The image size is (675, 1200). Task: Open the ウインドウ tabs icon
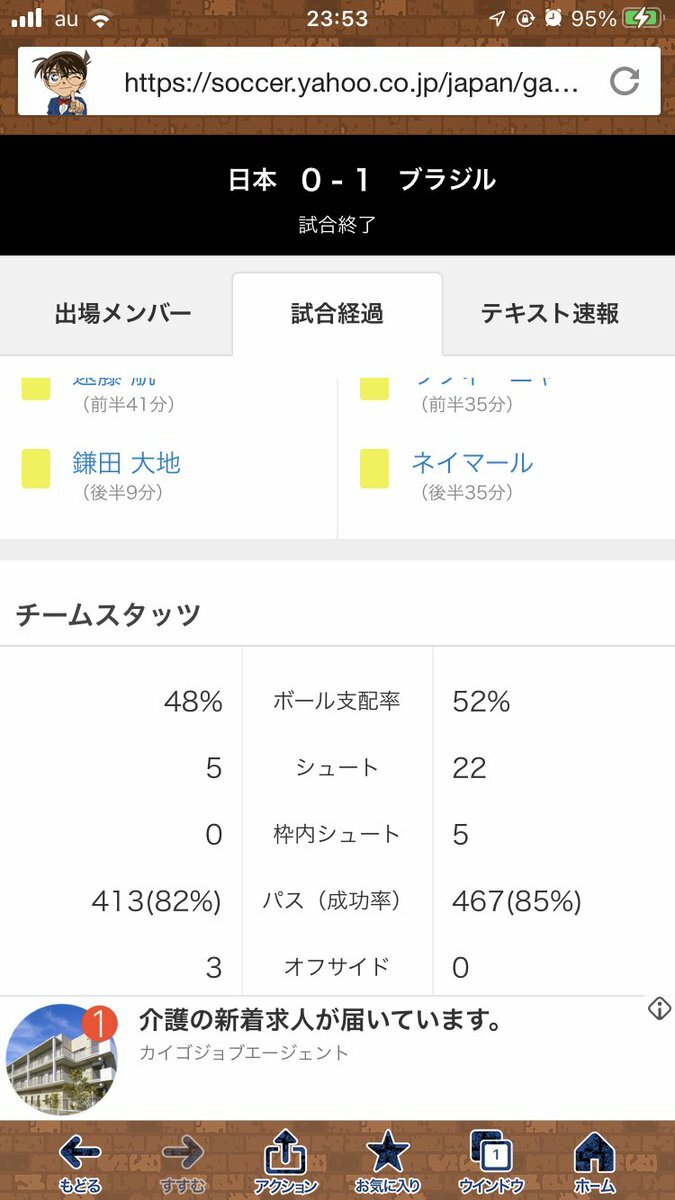[491, 1155]
